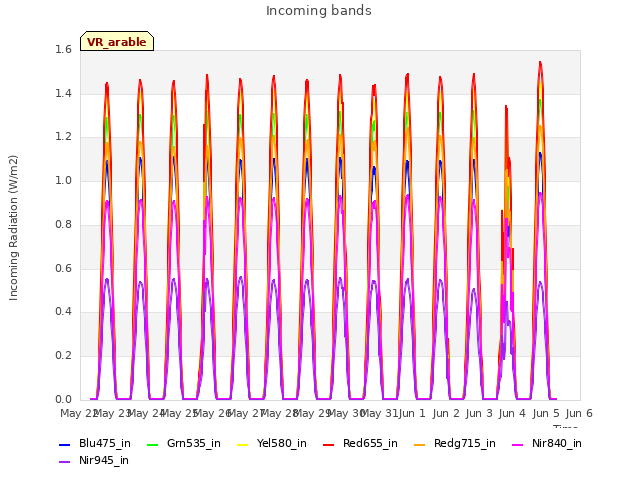Click the Jun 3 x-axis date label
This screenshot has width=640, height=480.
pyautogui.click(x=479, y=413)
